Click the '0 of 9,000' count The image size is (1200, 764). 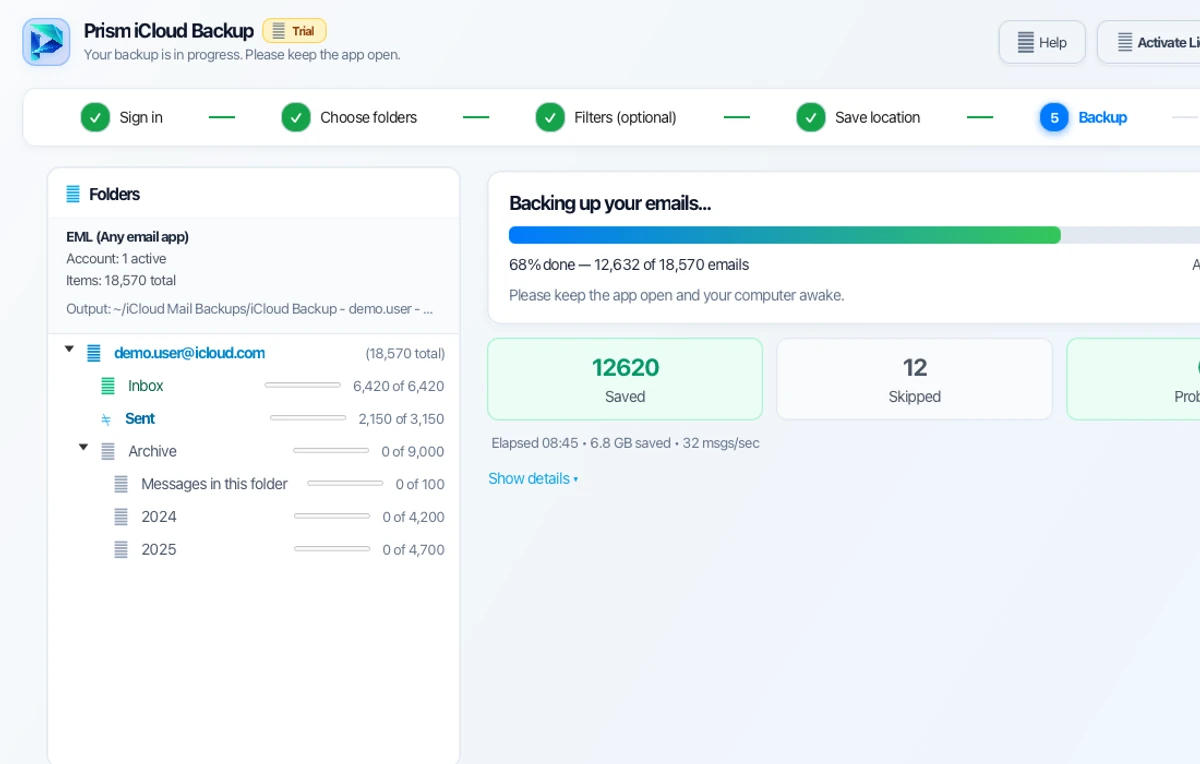pos(413,452)
